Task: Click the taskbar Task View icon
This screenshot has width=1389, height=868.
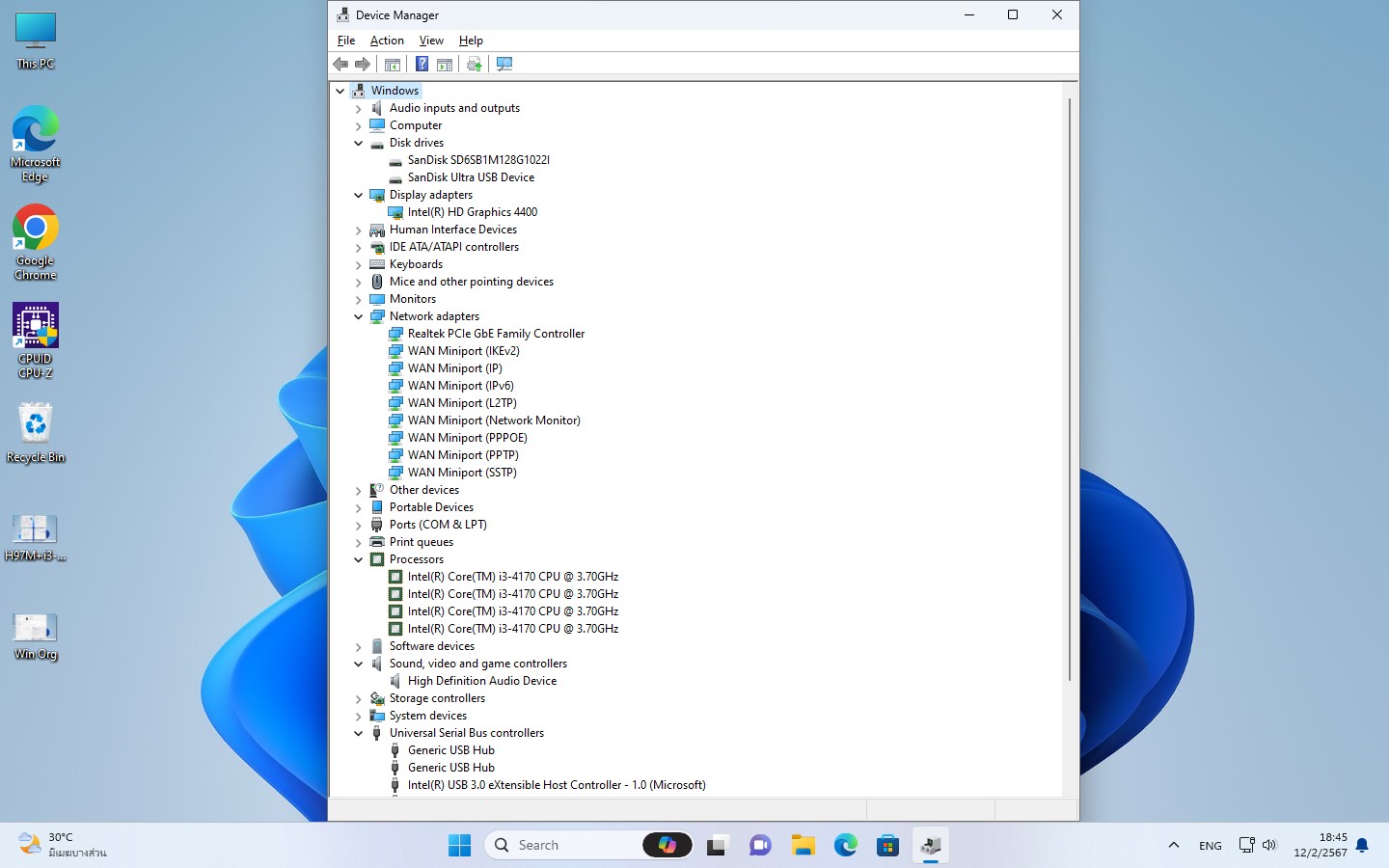Action: click(x=717, y=846)
